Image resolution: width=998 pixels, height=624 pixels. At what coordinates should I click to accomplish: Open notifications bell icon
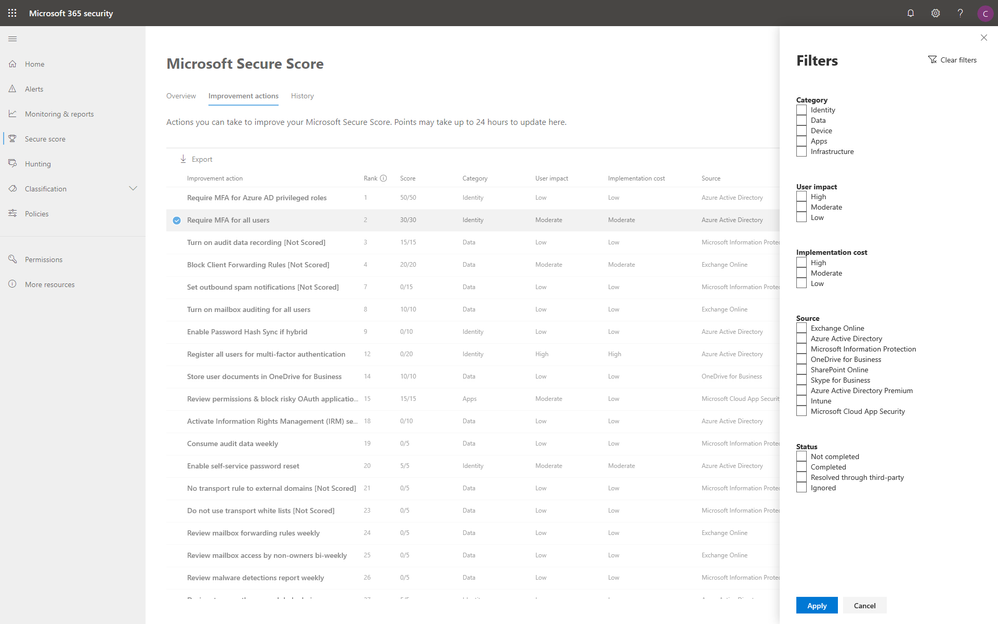[910, 13]
